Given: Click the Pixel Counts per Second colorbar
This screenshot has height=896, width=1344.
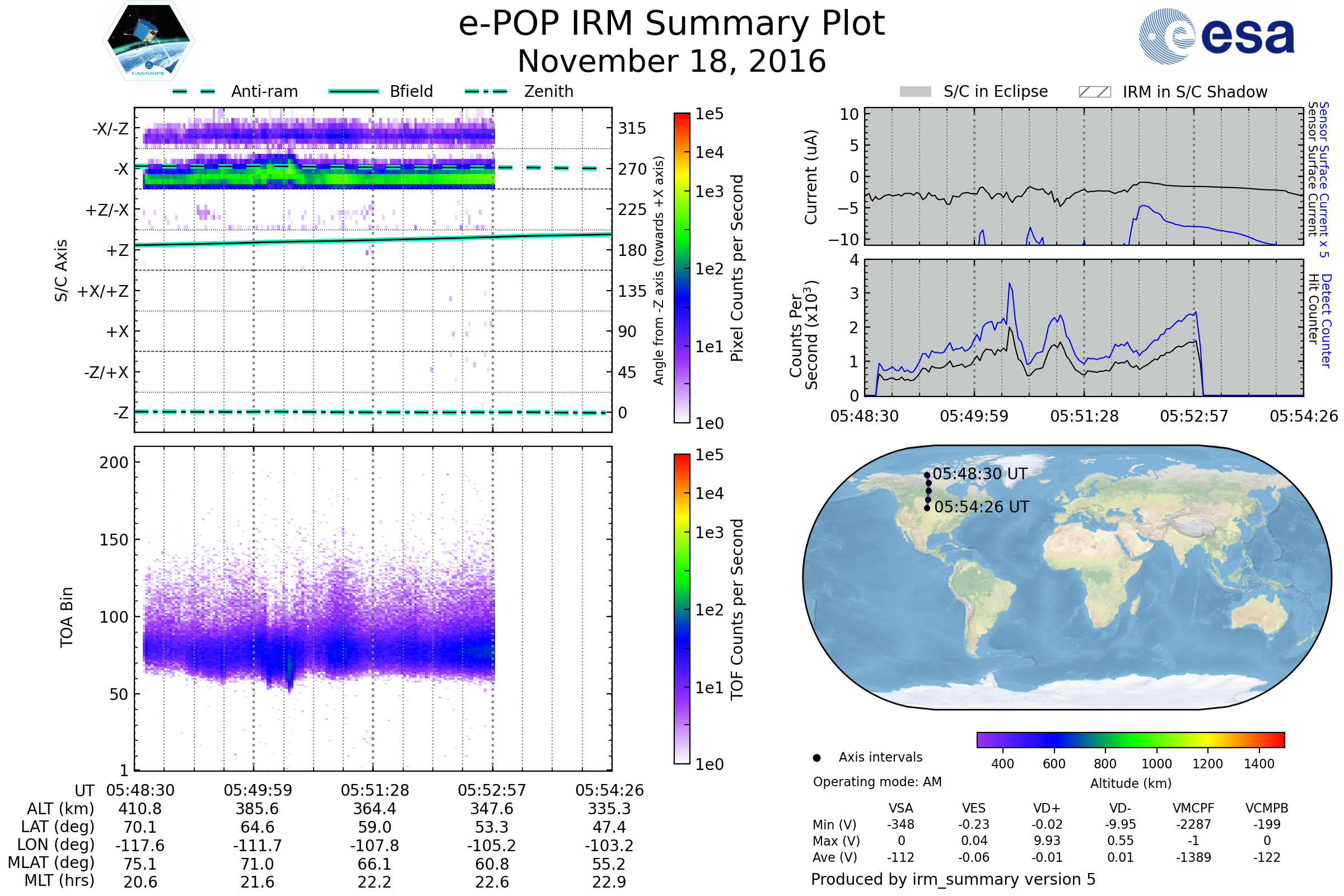Looking at the screenshot, I should (682, 268).
